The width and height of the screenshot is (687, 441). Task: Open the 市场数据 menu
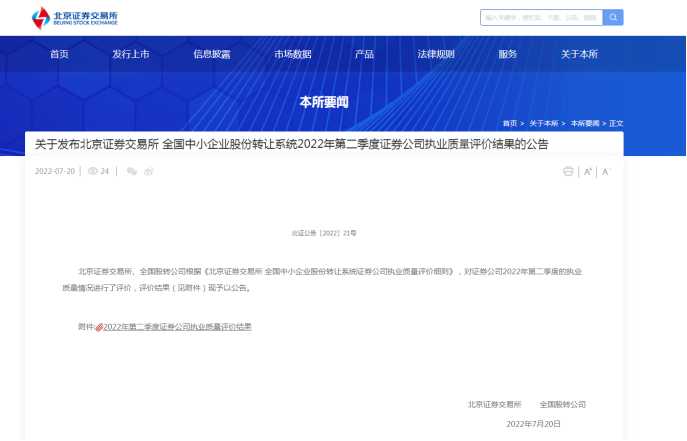click(x=293, y=54)
